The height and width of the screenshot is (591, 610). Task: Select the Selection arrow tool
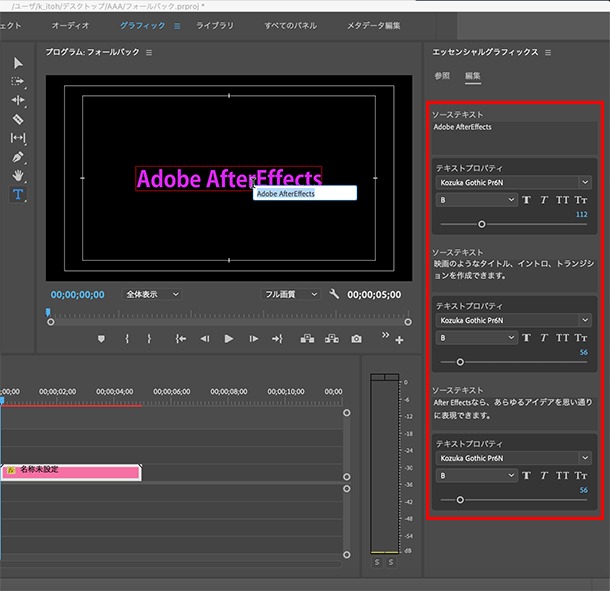[x=18, y=63]
